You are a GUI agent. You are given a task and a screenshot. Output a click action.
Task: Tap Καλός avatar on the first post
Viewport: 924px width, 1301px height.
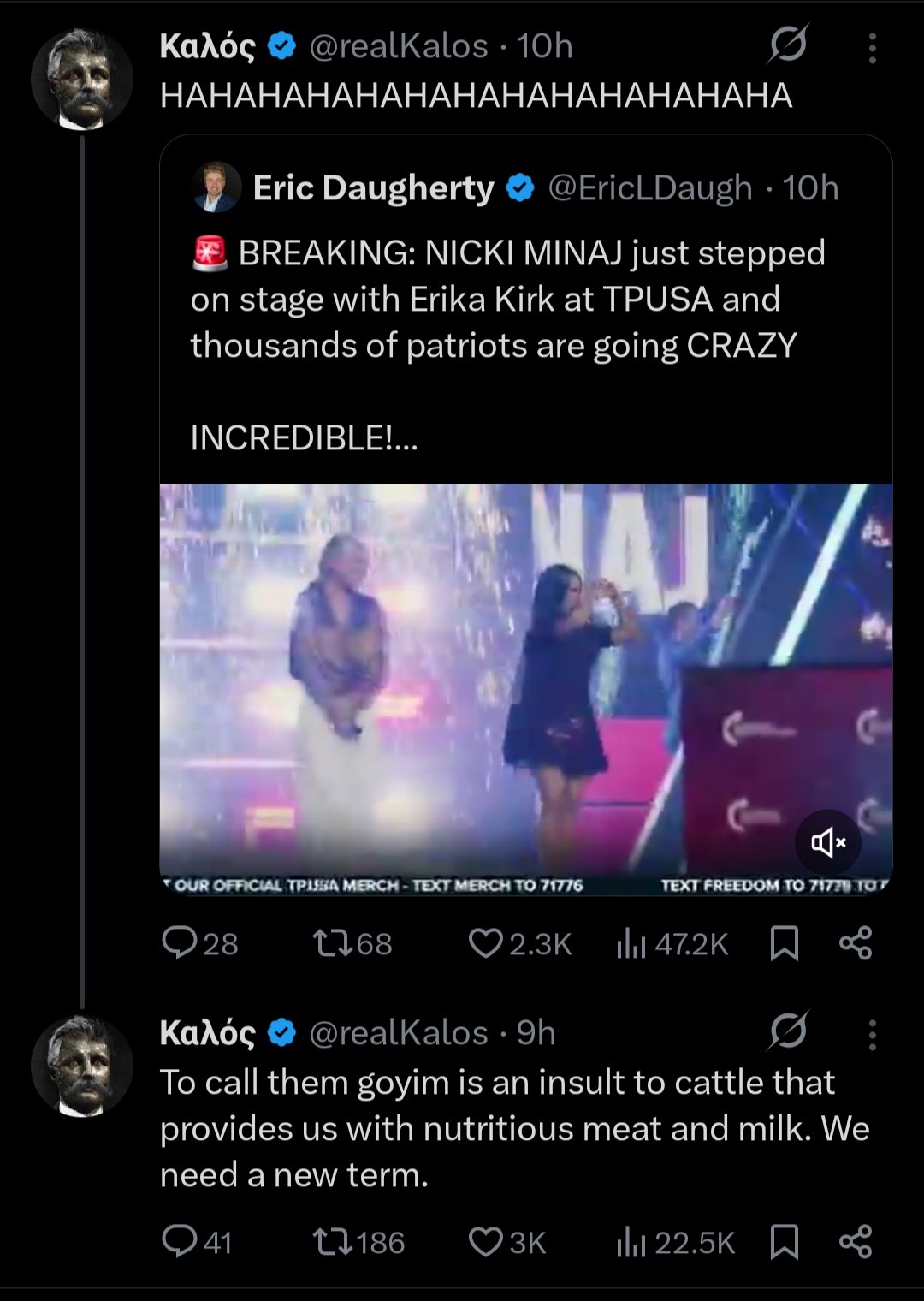(x=82, y=80)
